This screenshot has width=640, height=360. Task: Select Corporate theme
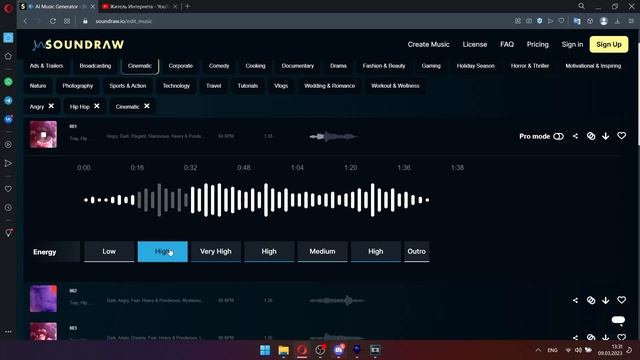pos(181,66)
